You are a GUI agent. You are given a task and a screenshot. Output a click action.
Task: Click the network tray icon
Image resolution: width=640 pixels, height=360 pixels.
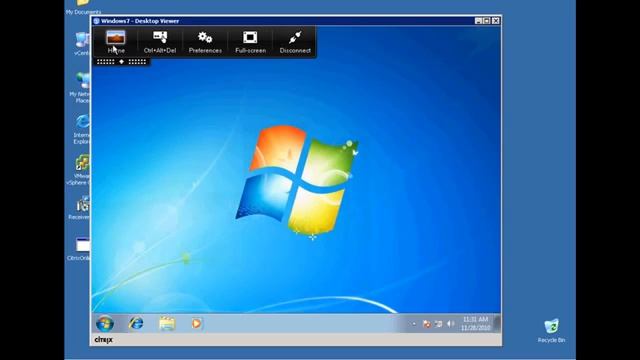[x=438, y=324]
